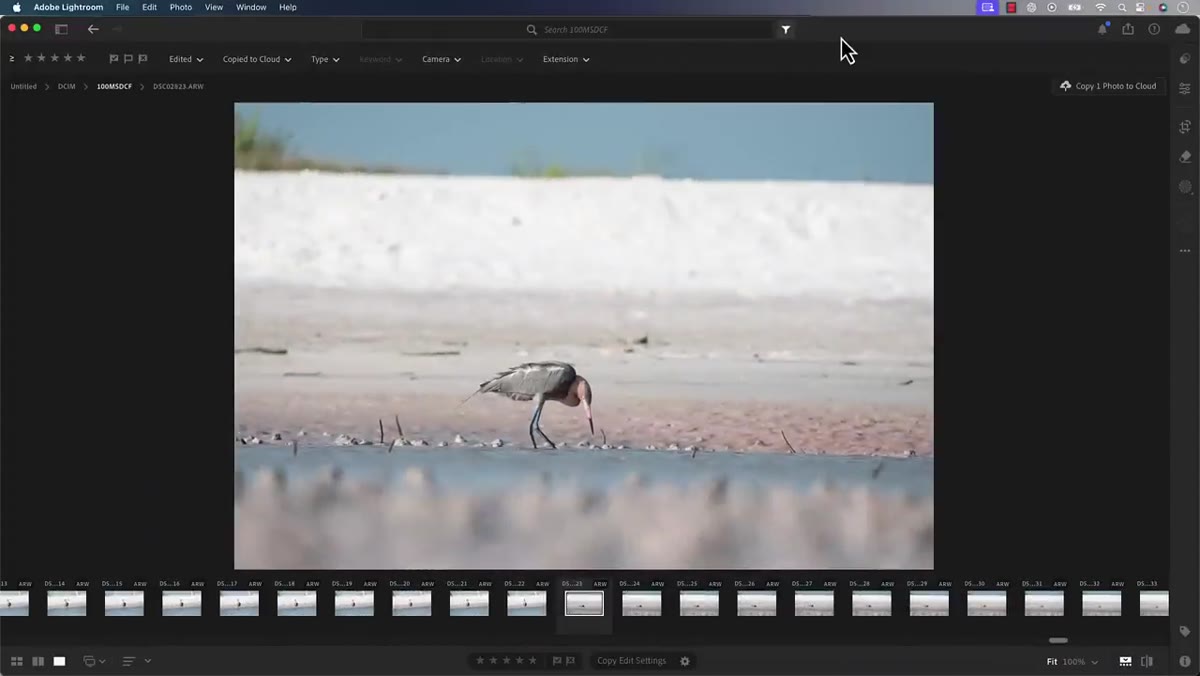Open macOS Spotlight search icon
The height and width of the screenshot is (676, 1200).
(1122, 7)
